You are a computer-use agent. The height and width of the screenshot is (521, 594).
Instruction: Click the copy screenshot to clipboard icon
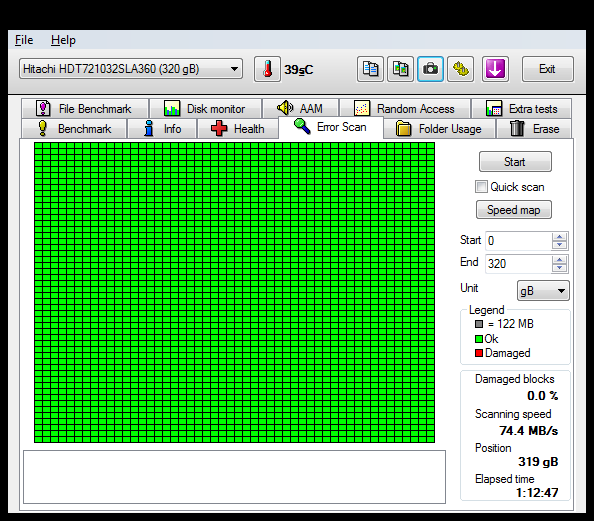click(x=400, y=69)
